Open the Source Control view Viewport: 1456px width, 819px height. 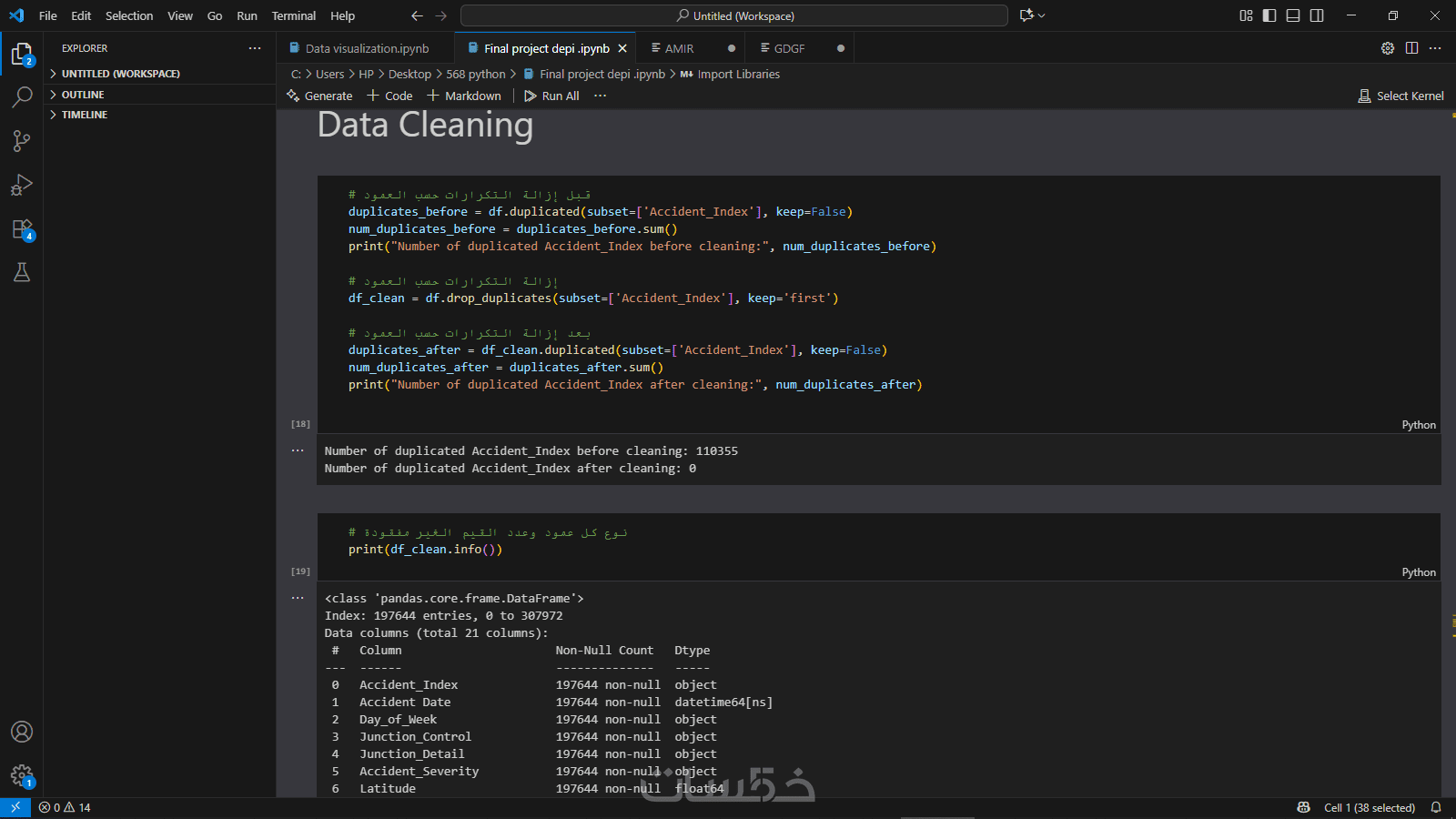[x=22, y=141]
